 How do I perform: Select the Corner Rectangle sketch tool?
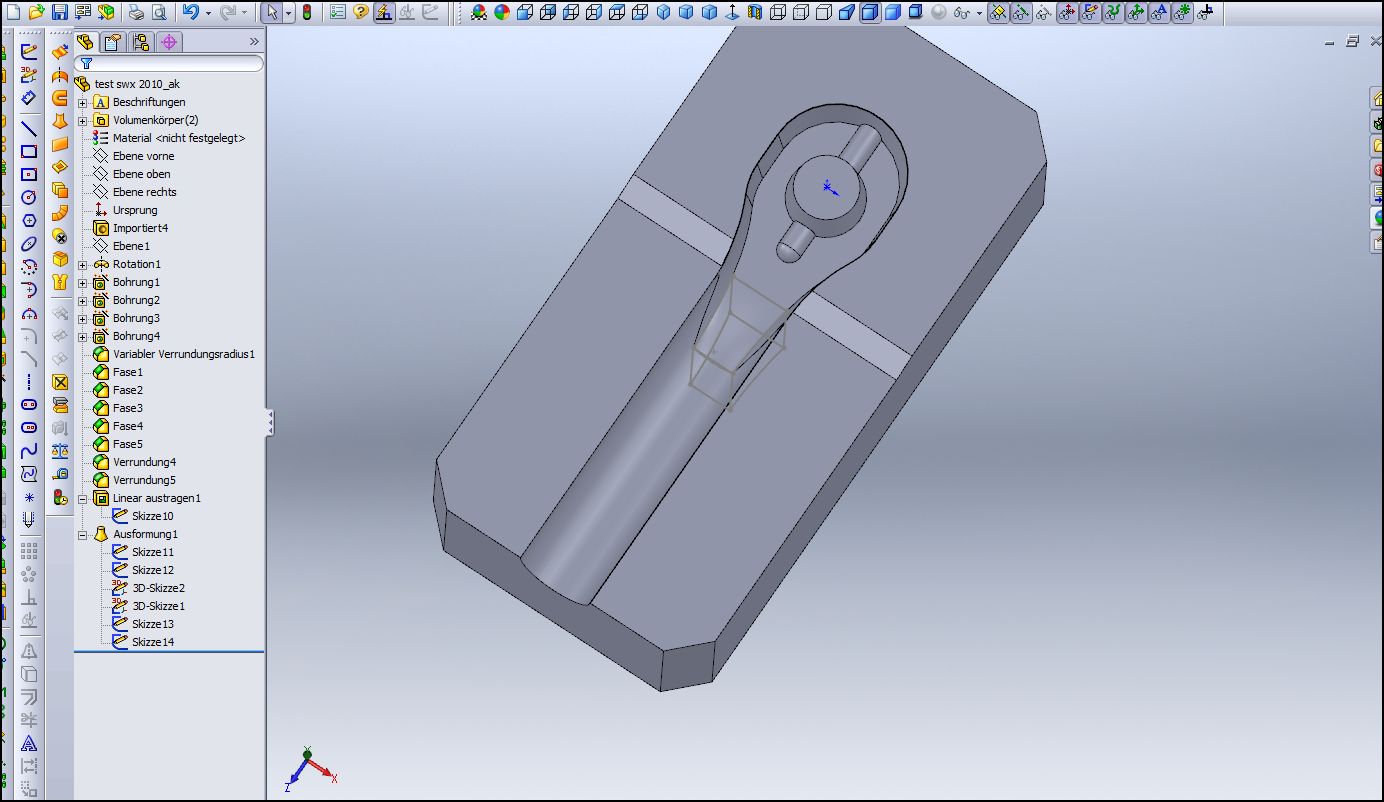click(x=29, y=152)
